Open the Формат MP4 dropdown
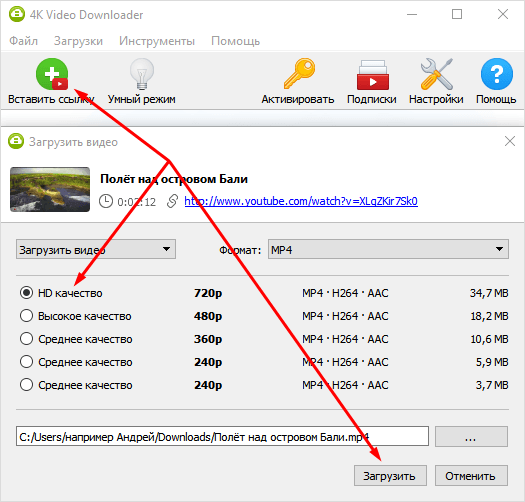The height and width of the screenshot is (502, 525). pos(388,249)
